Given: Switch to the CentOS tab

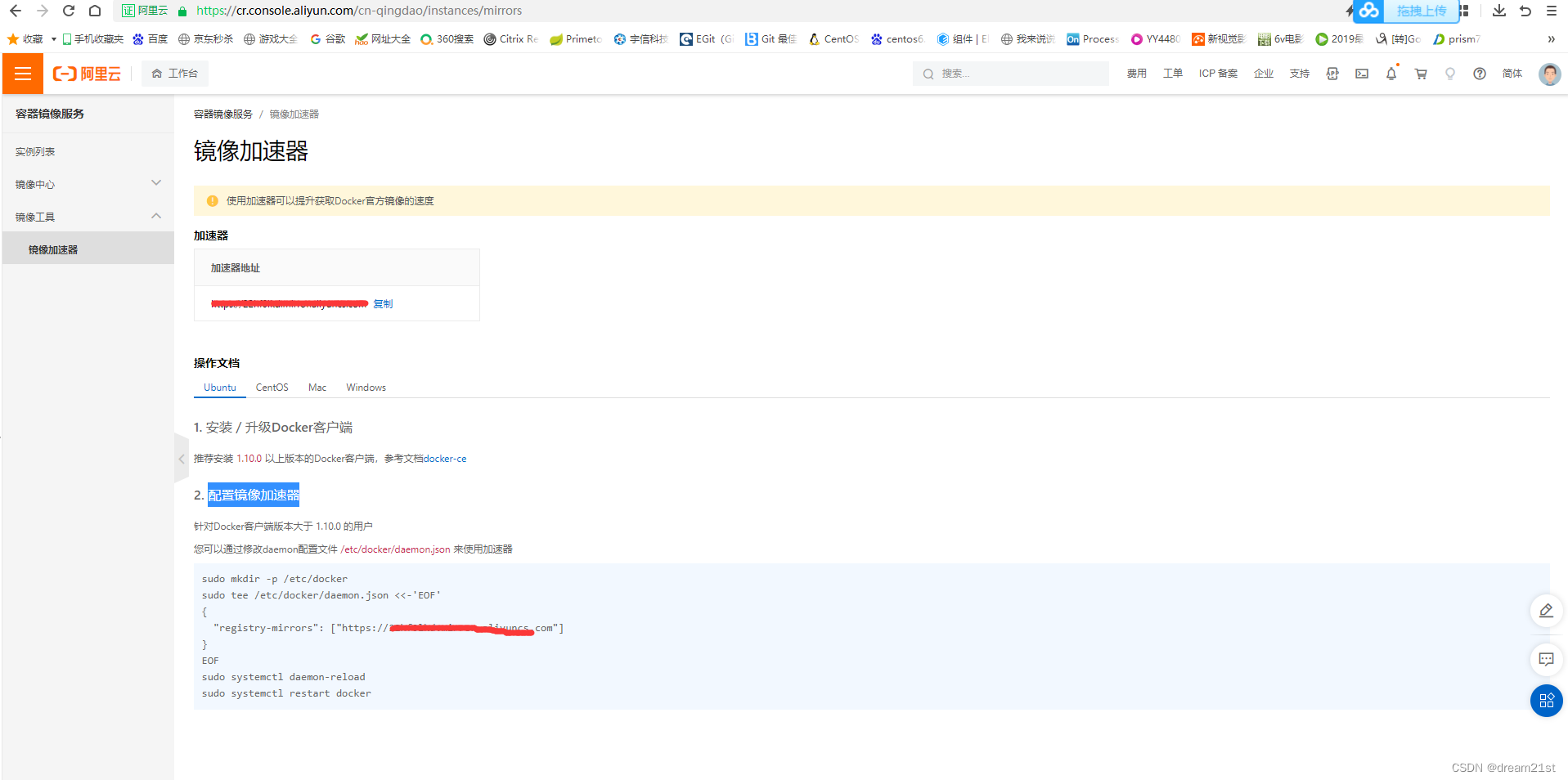Looking at the screenshot, I should tap(272, 388).
